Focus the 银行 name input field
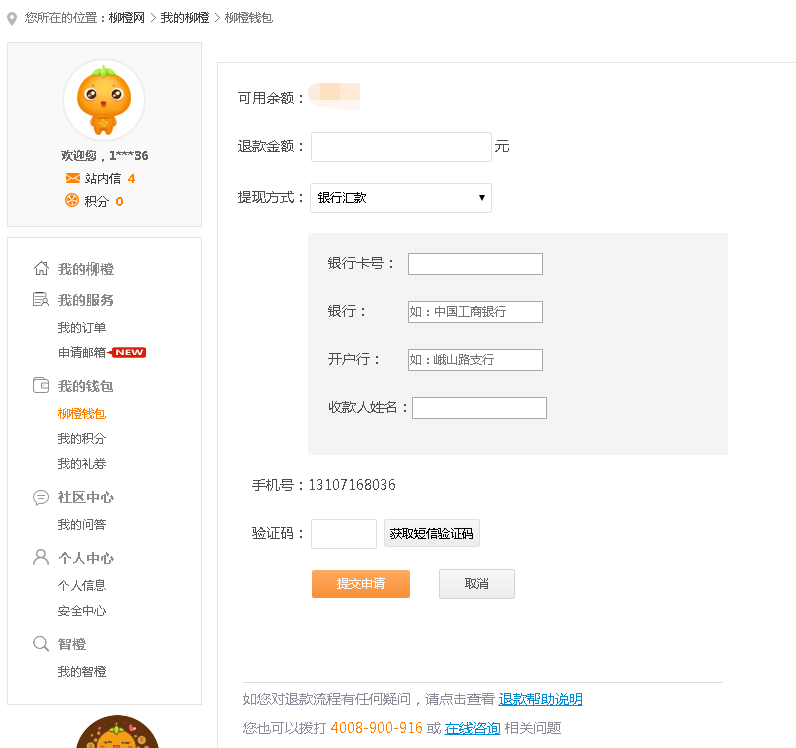This screenshot has width=796, height=748. pos(475,312)
